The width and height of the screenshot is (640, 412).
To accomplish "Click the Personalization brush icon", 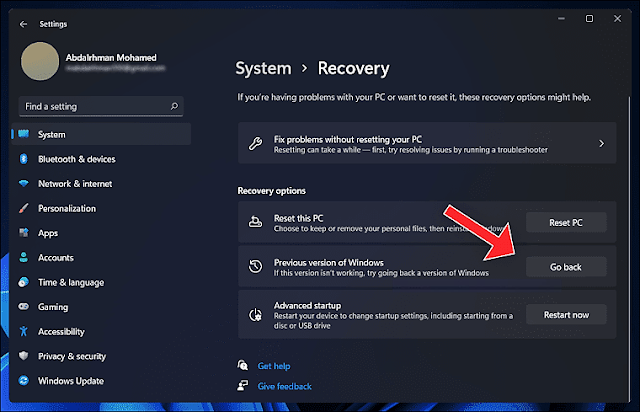I will coord(24,208).
